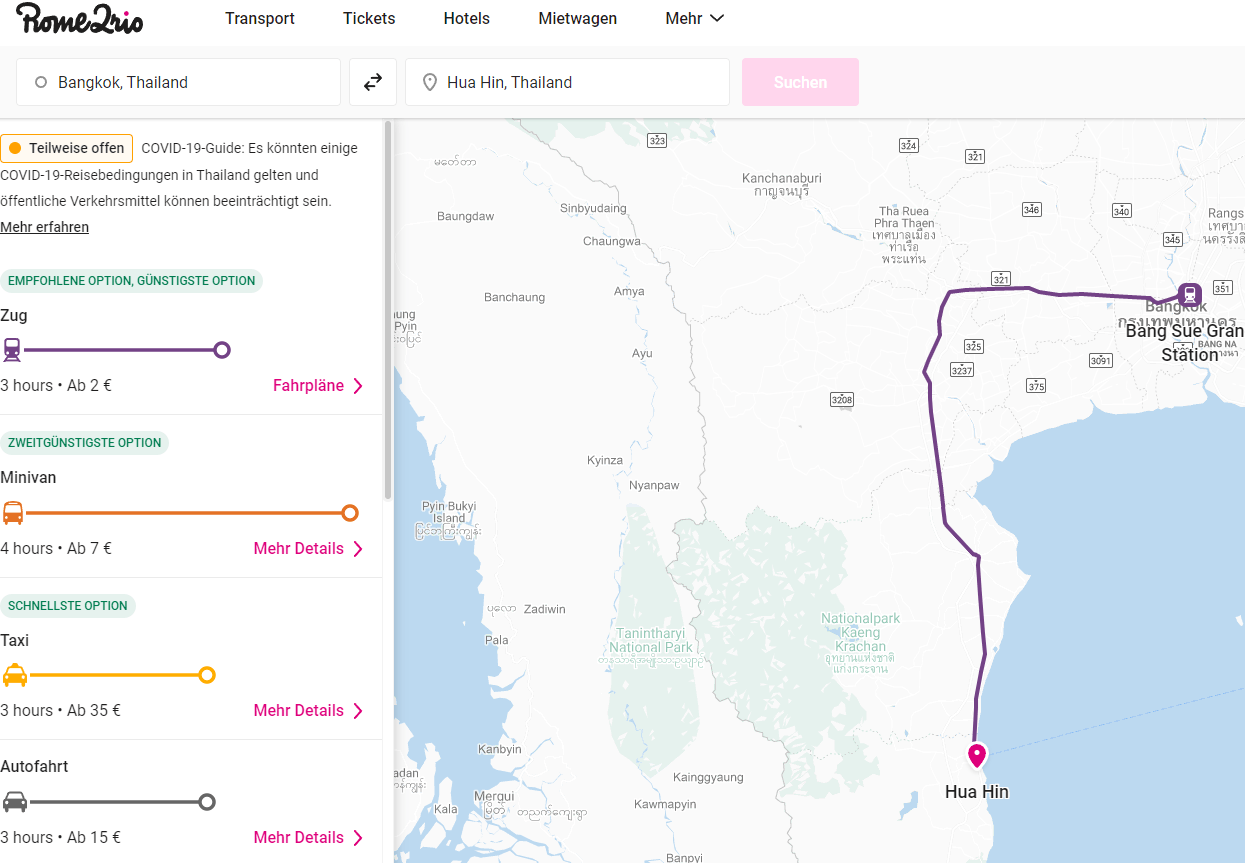The height and width of the screenshot is (863, 1245).
Task: Click the Baungdaw map label
Action: click(x=466, y=216)
